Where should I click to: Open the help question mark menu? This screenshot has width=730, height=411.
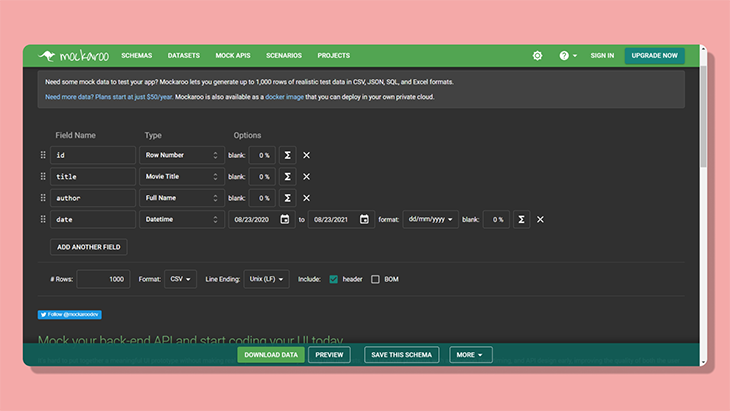(x=568, y=55)
